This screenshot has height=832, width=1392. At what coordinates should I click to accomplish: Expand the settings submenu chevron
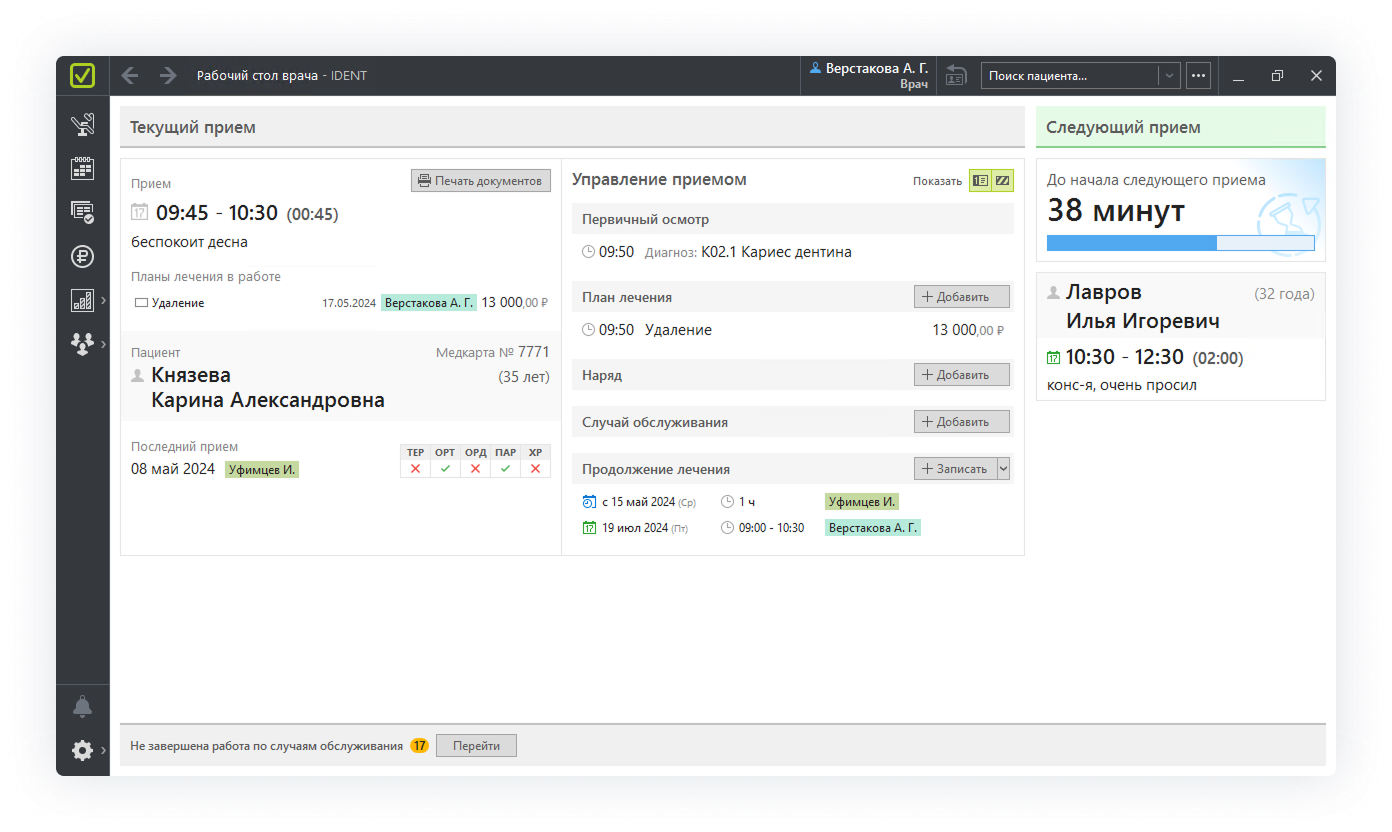pyautogui.click(x=104, y=750)
